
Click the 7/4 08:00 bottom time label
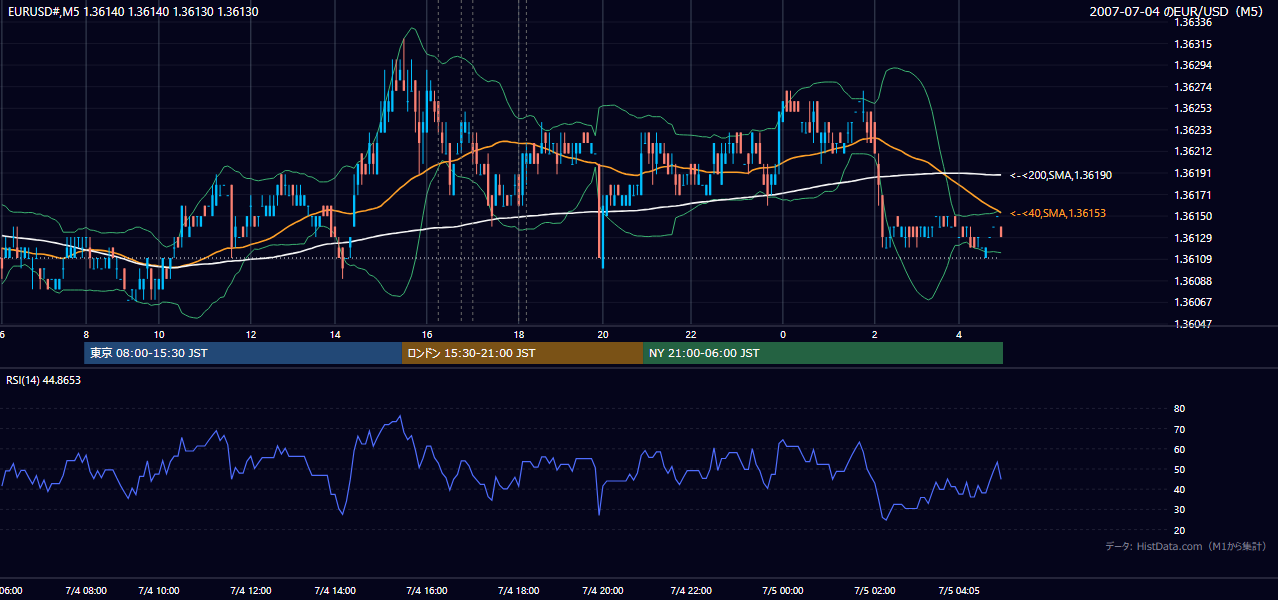coord(85,590)
